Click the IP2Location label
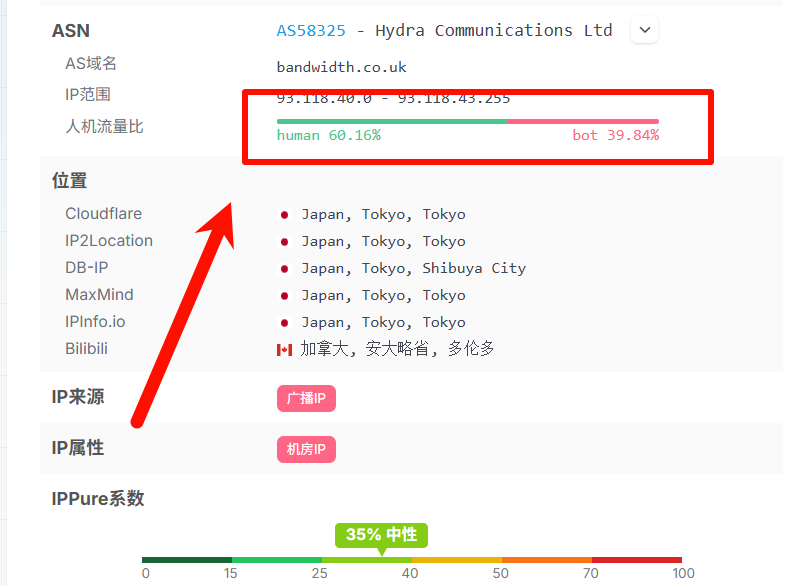Screen dimensions: 800x586 click(109, 241)
